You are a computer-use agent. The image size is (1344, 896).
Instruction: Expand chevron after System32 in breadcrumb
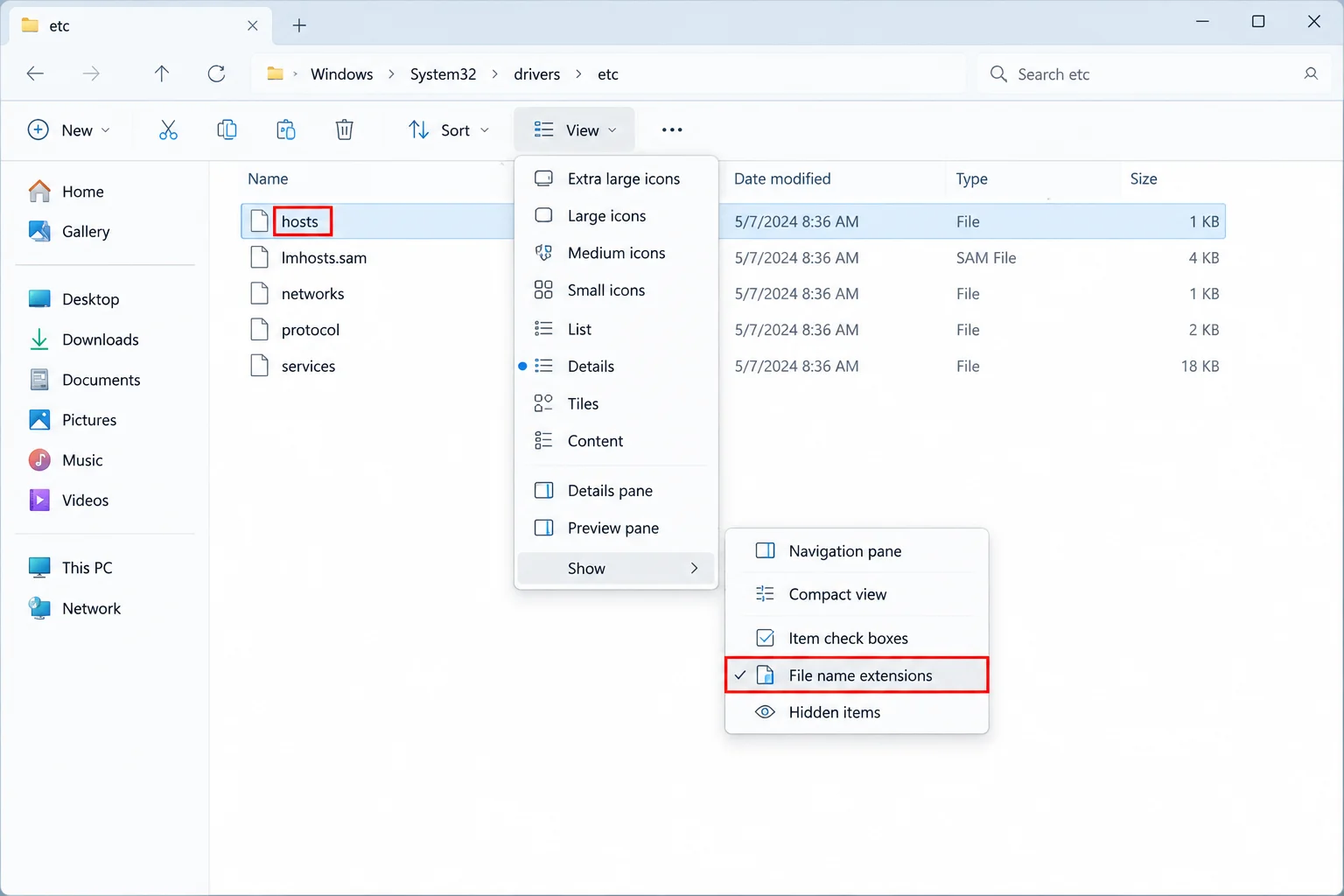point(495,74)
